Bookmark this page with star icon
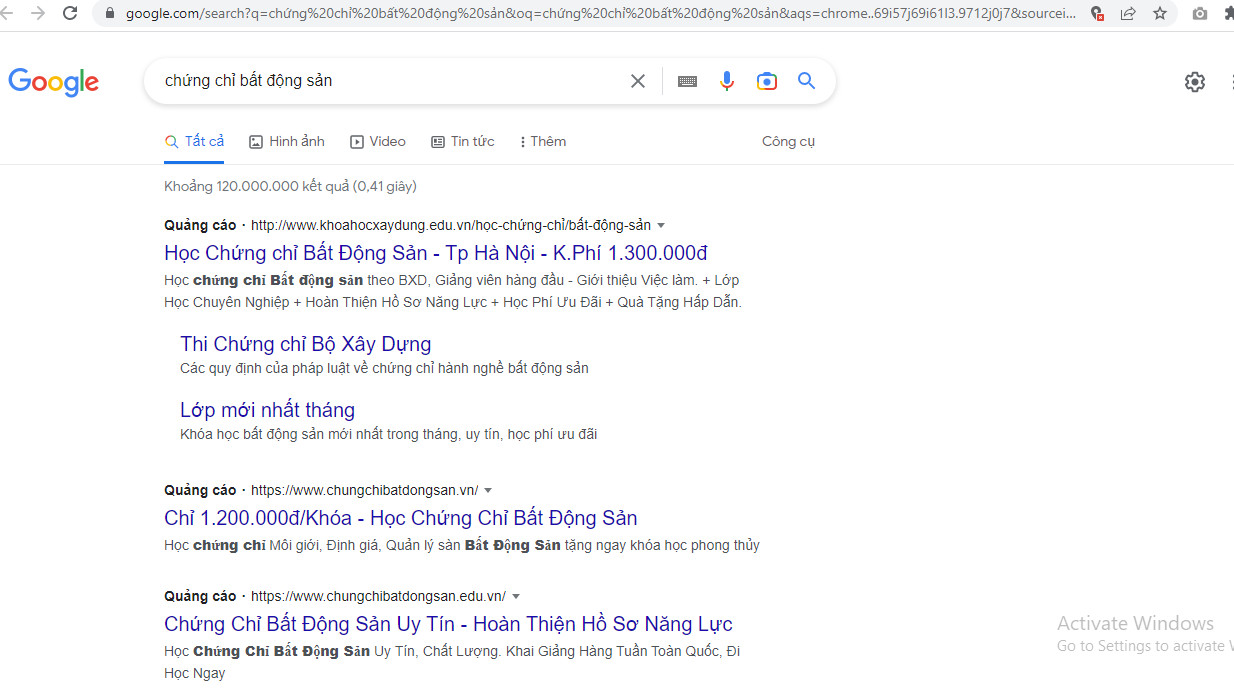This screenshot has height=688, width=1234. tap(1160, 13)
